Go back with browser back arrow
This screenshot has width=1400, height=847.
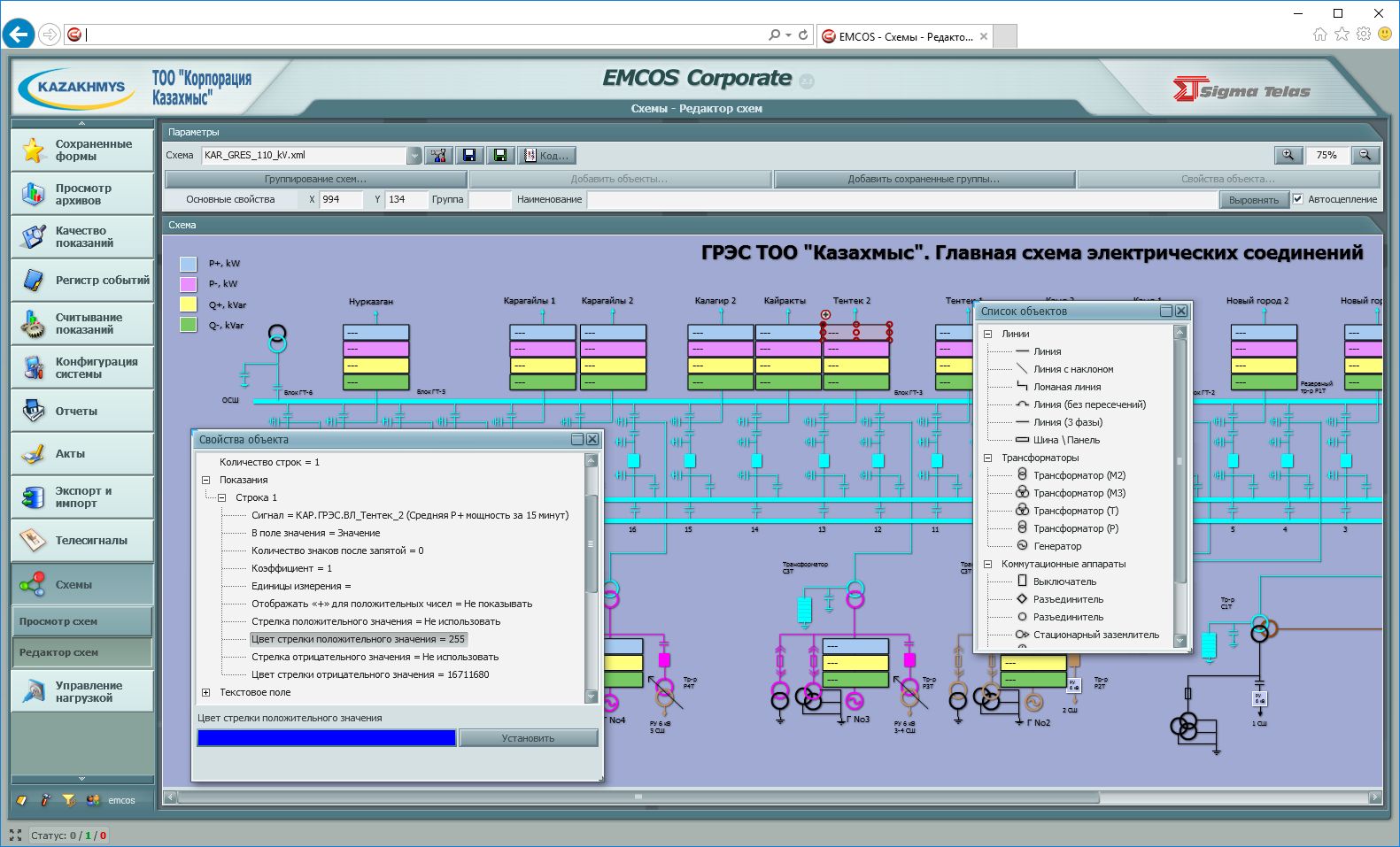18,35
